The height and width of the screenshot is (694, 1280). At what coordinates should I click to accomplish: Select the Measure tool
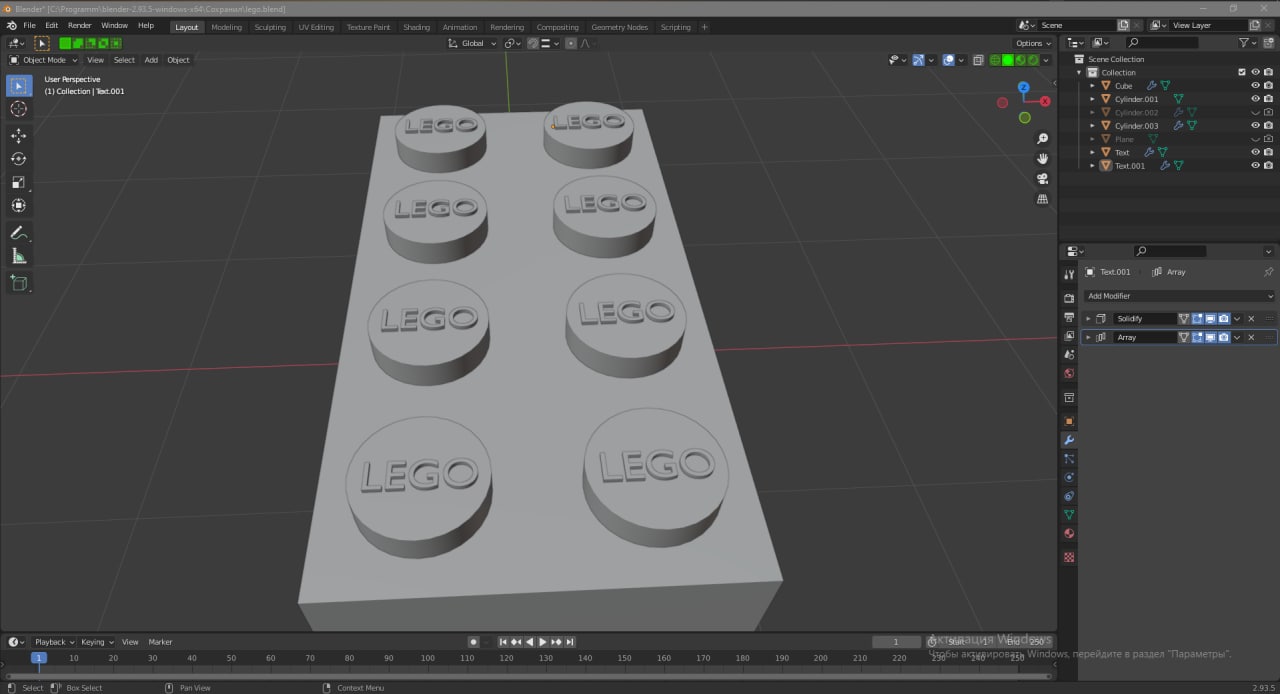19,256
